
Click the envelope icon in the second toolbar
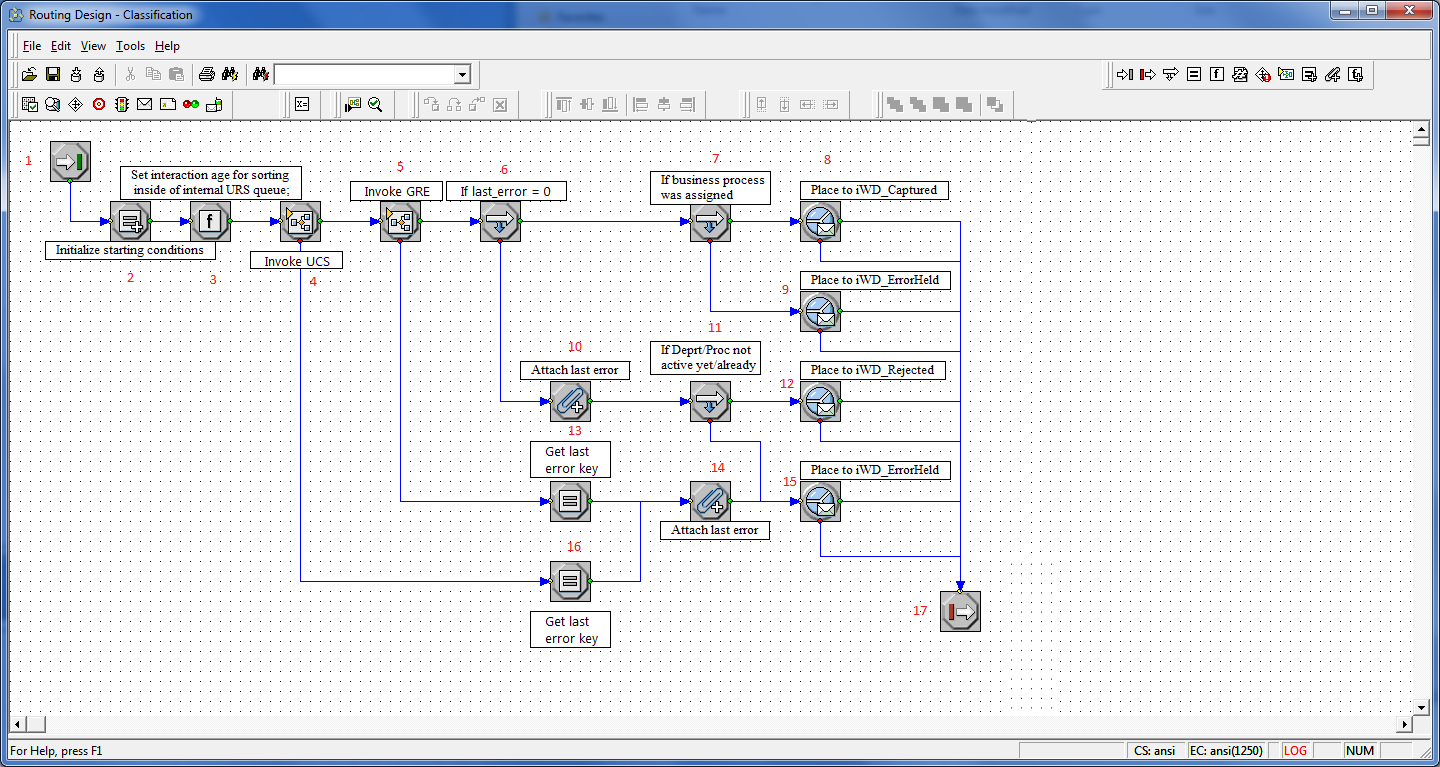[145, 104]
